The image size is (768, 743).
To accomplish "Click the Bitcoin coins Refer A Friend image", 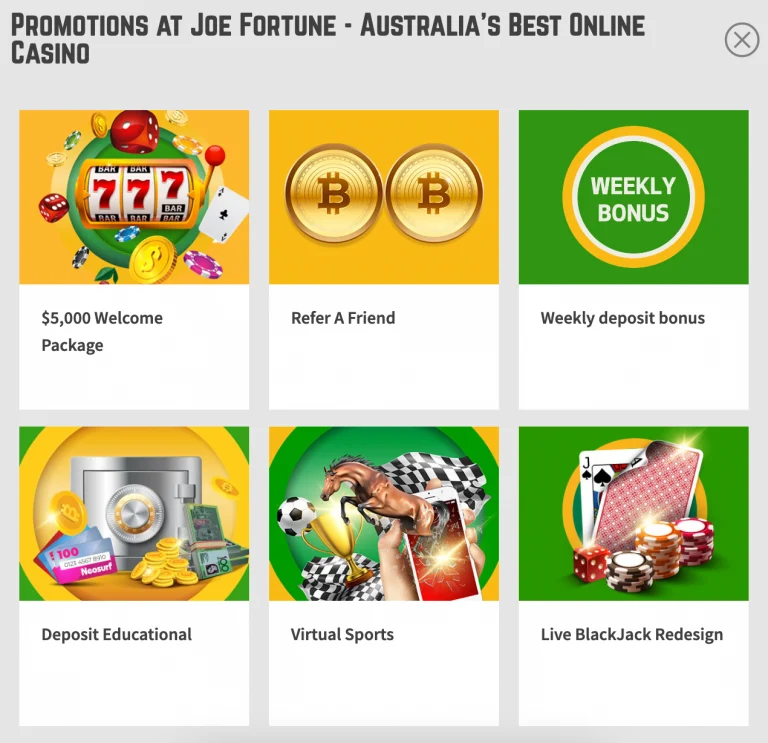I will pos(384,197).
